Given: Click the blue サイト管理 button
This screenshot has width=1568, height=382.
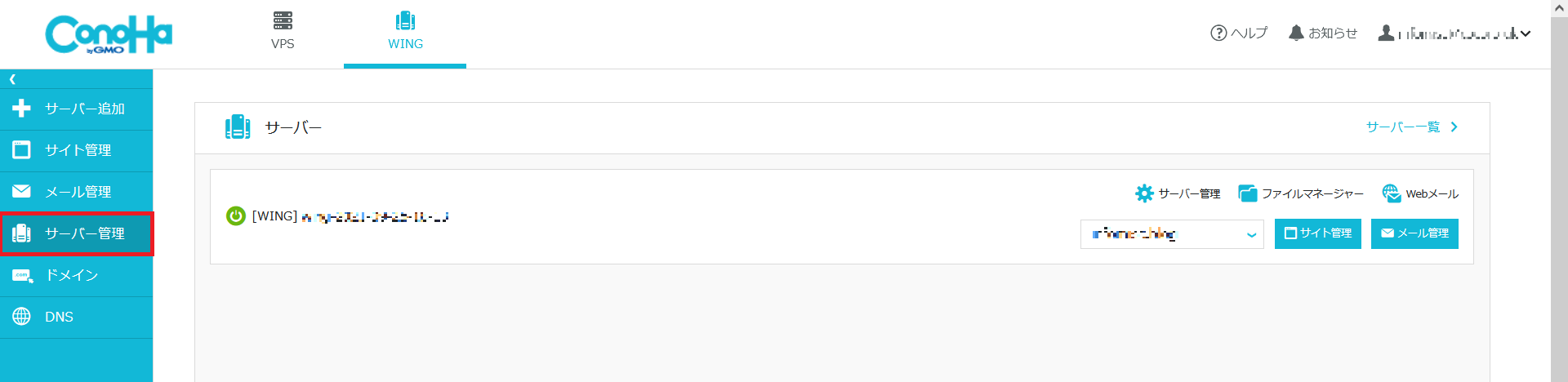Looking at the screenshot, I should coord(1317,233).
